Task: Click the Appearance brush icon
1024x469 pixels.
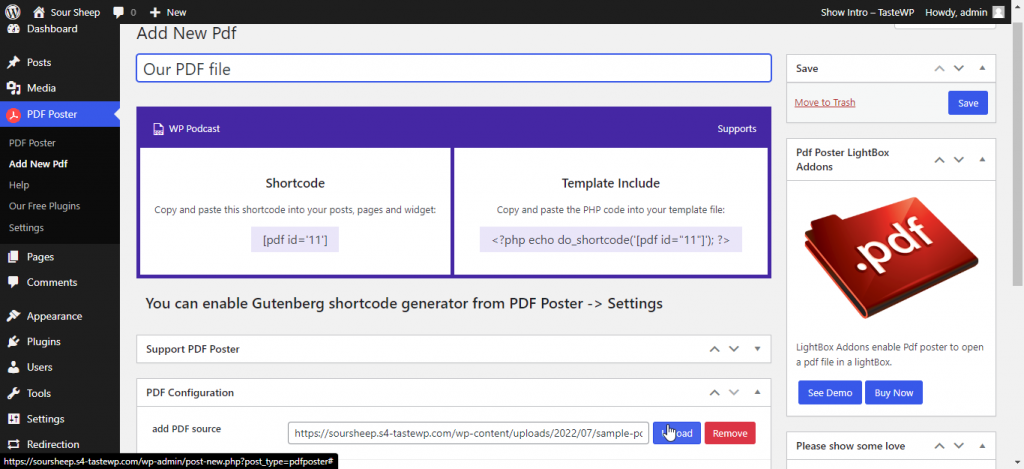Action: pos(13,316)
